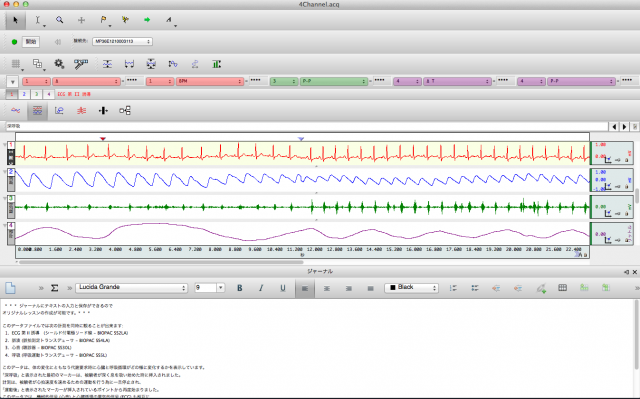640x399 pixels.
Task: Open the Lucida Grande font dropdown
Action: pyautogui.click(x=131, y=288)
